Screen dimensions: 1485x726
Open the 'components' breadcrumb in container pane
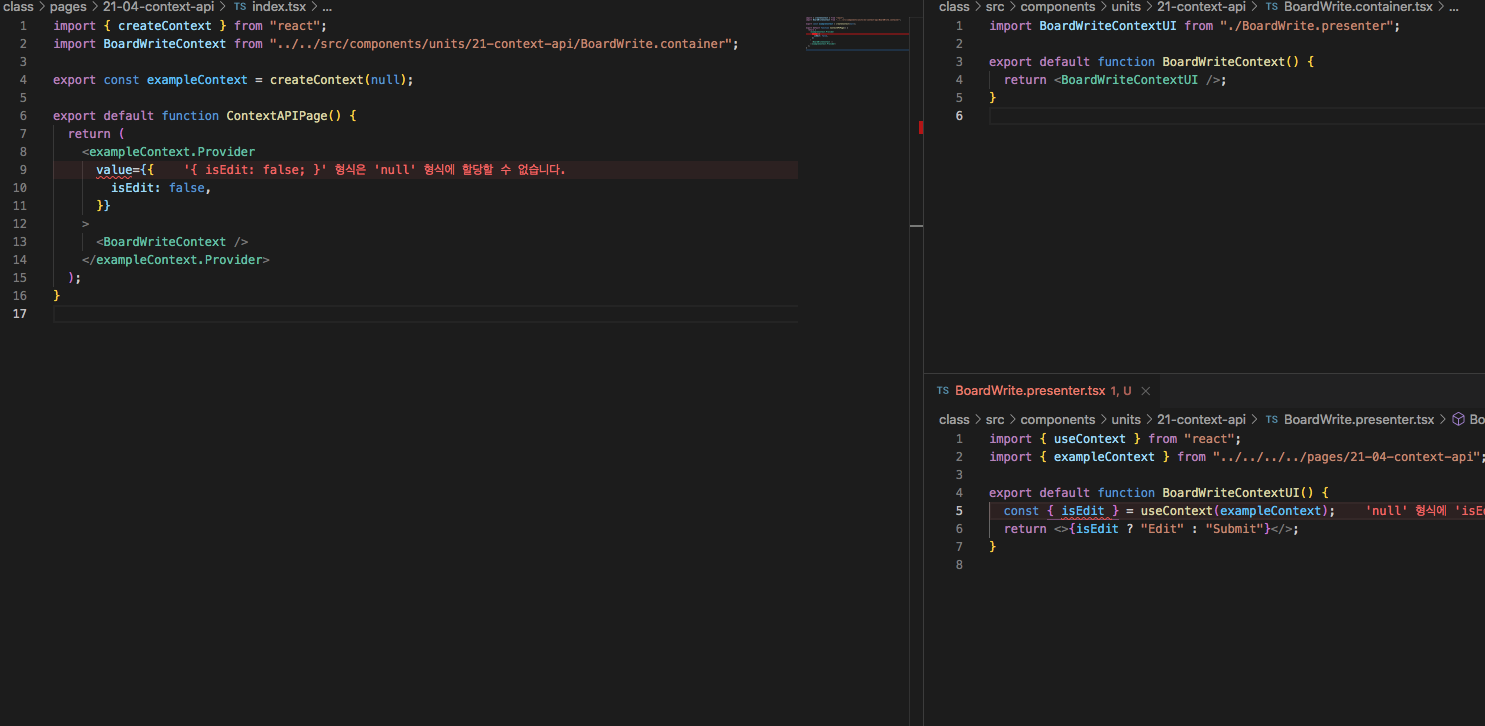(x=1058, y=7)
